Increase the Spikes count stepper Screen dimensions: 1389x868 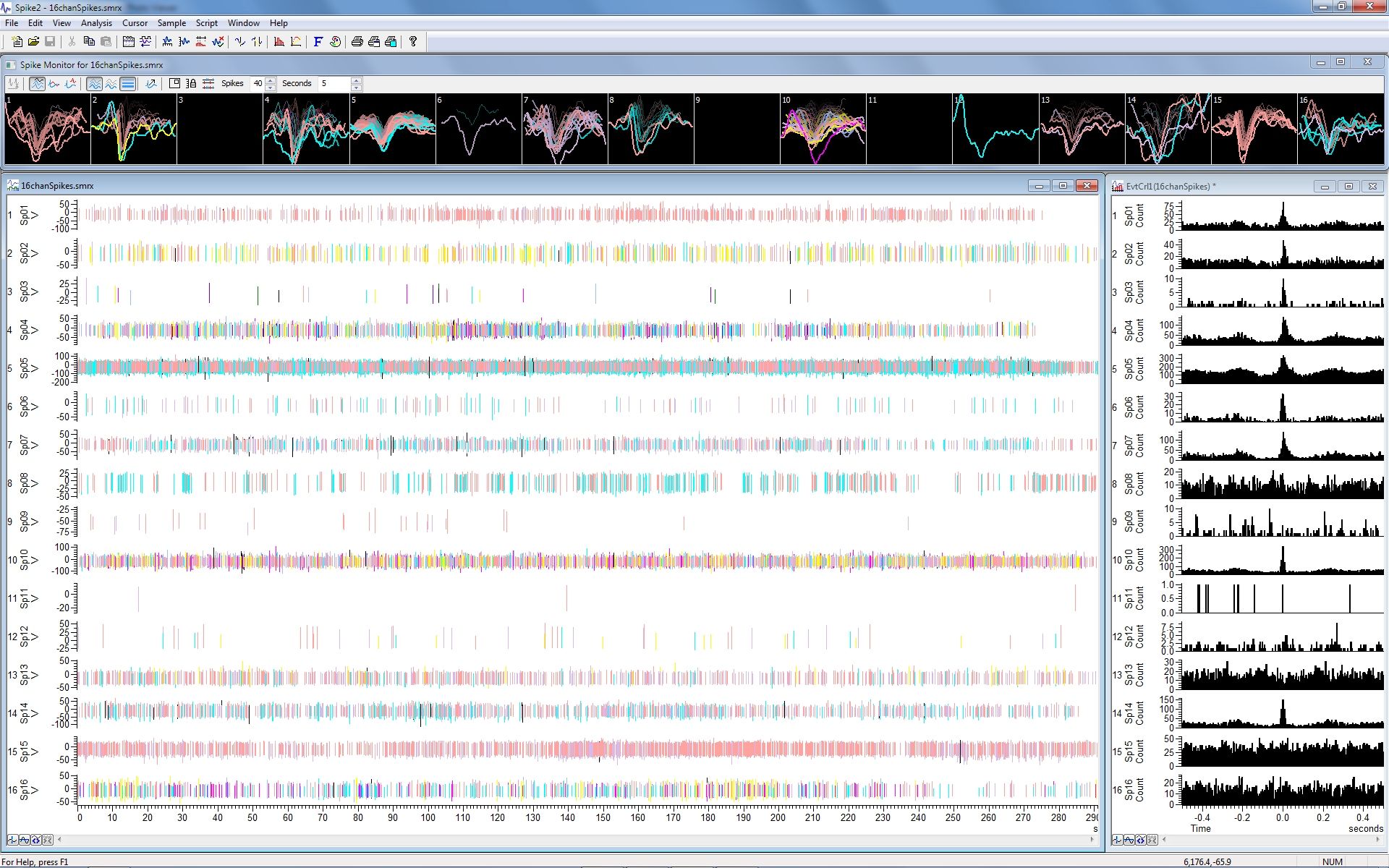pyautogui.click(x=271, y=80)
